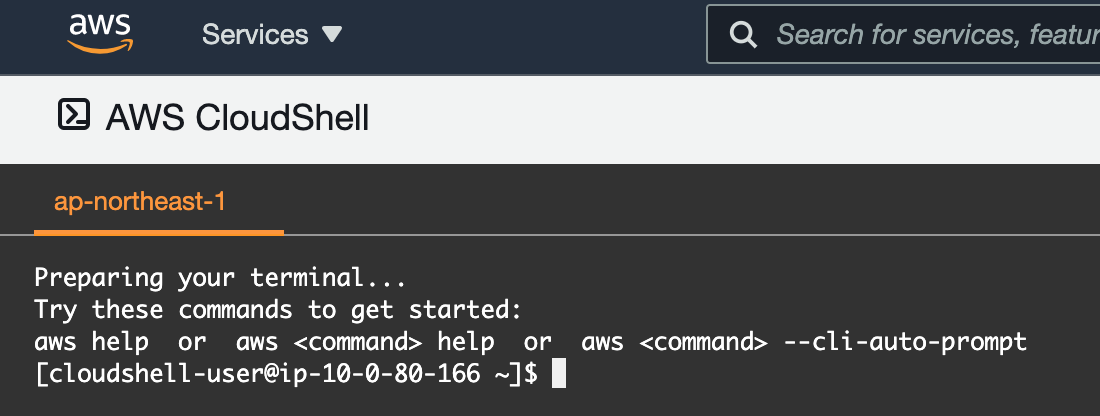The width and height of the screenshot is (1100, 416).
Task: Click the orange underline beneath ap-northeast-1
Action: point(159,232)
